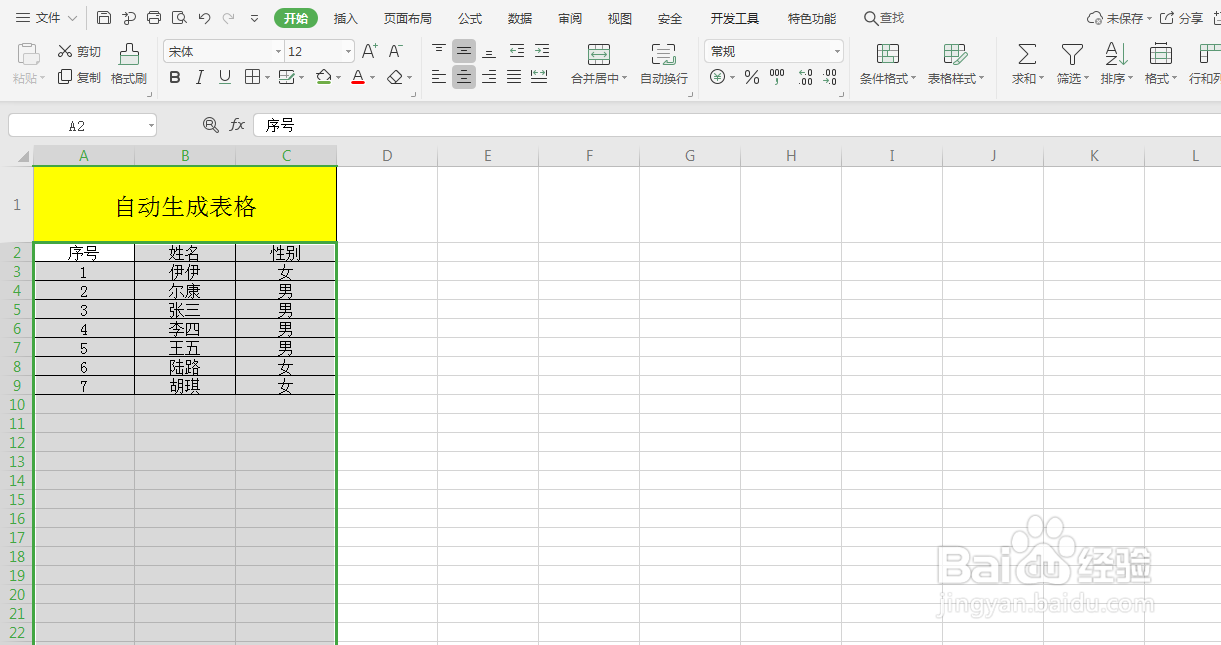Open Conditional Formatting (条件格式) menu
The height and width of the screenshot is (645, 1221).
tap(887, 64)
